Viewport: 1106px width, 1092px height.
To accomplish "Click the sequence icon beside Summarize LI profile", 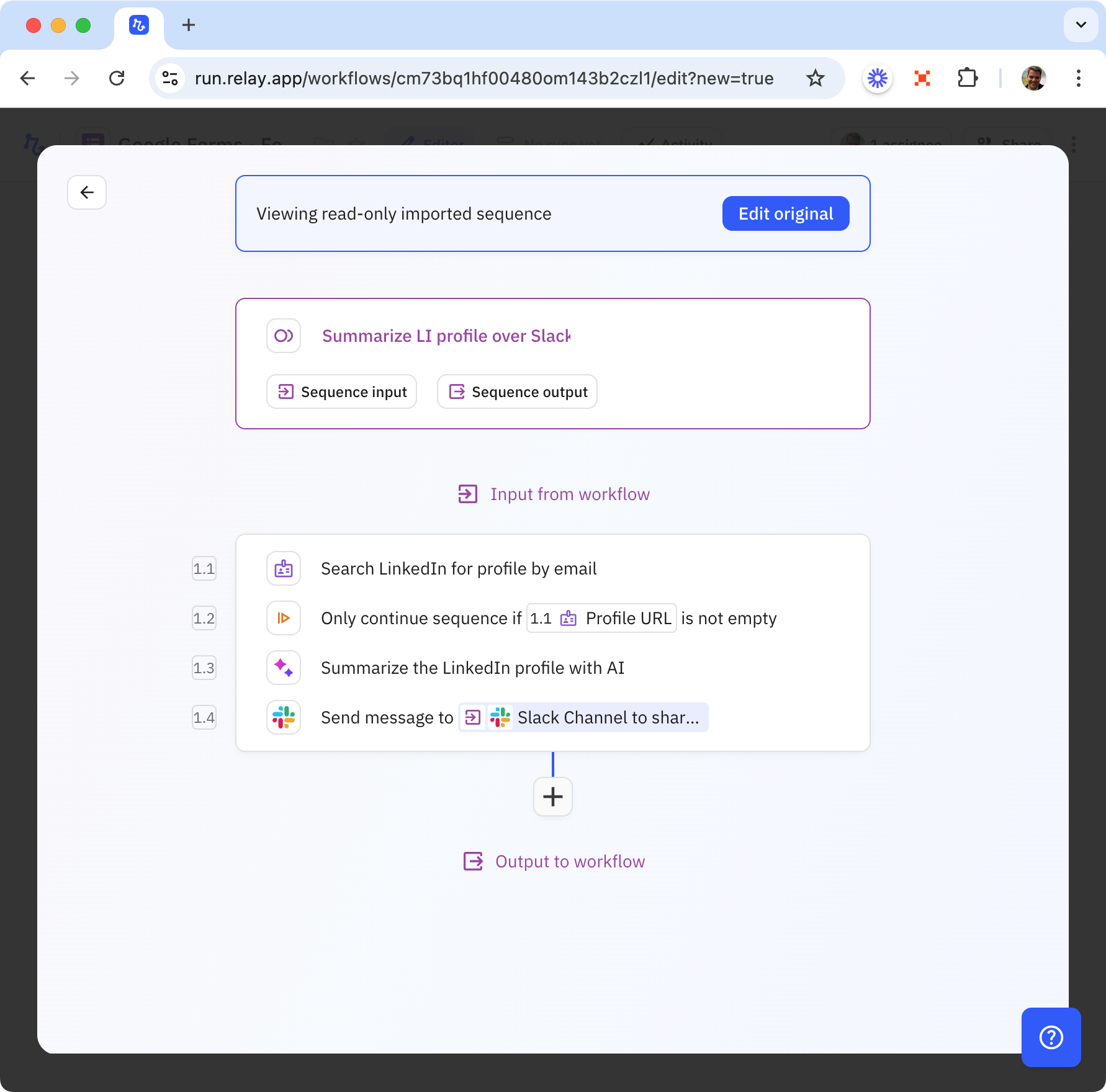I will pos(284,336).
